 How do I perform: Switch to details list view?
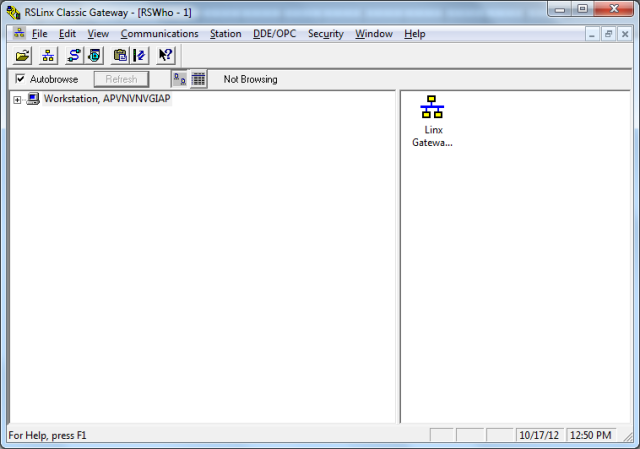click(198, 79)
